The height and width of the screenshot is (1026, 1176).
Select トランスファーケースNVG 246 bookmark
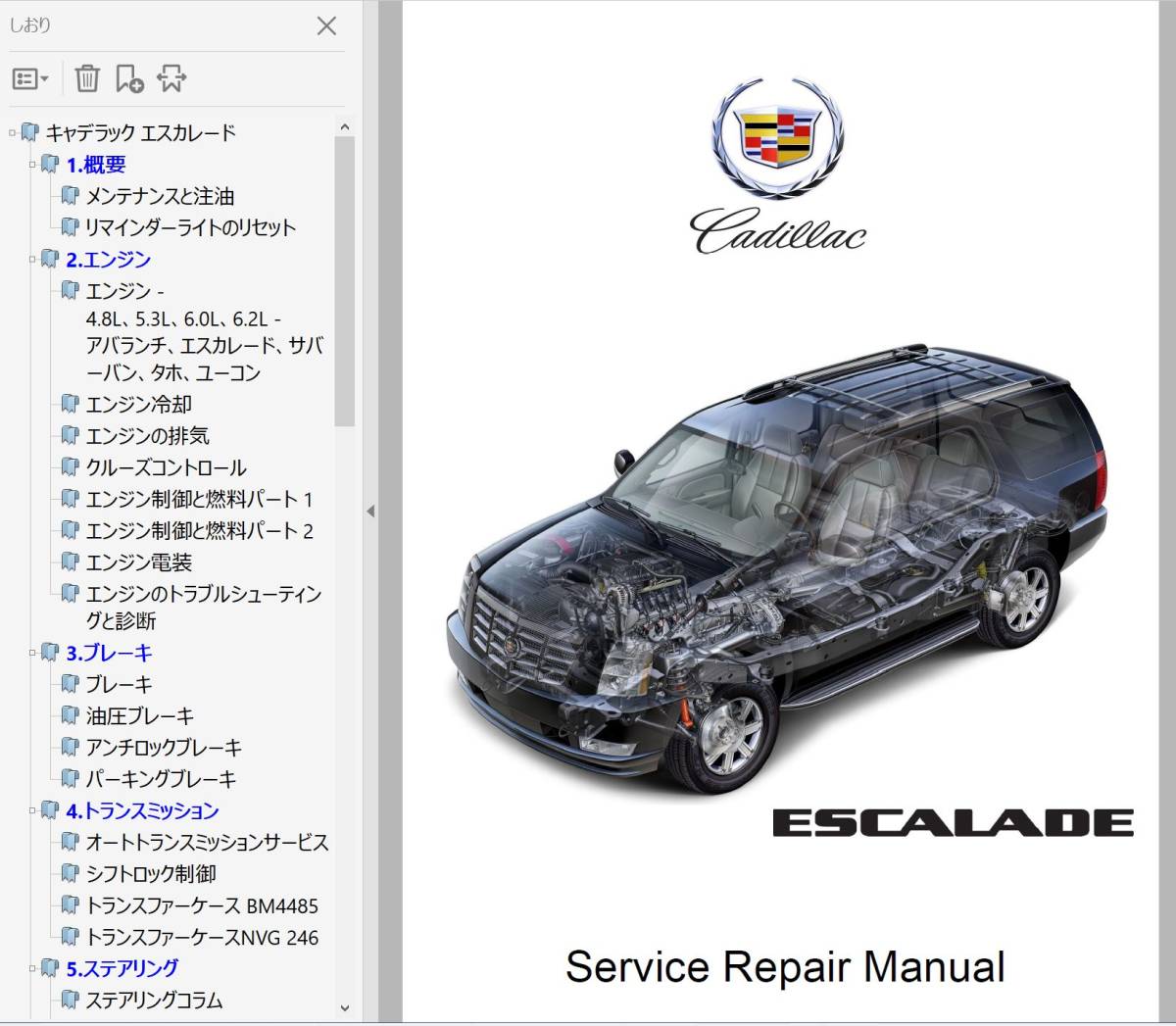pos(202,937)
